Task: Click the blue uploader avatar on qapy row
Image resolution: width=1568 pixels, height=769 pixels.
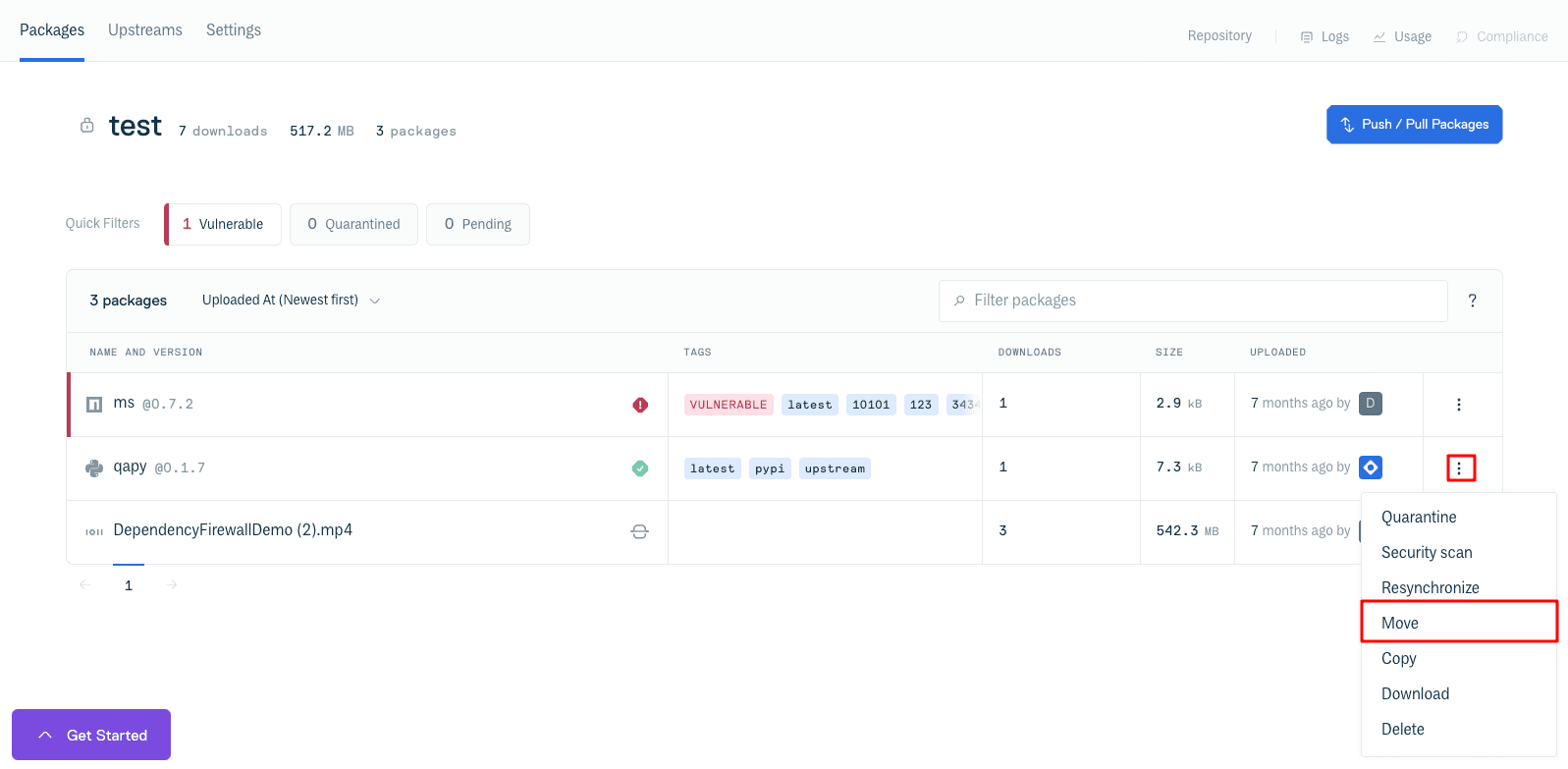Action: (x=1370, y=467)
